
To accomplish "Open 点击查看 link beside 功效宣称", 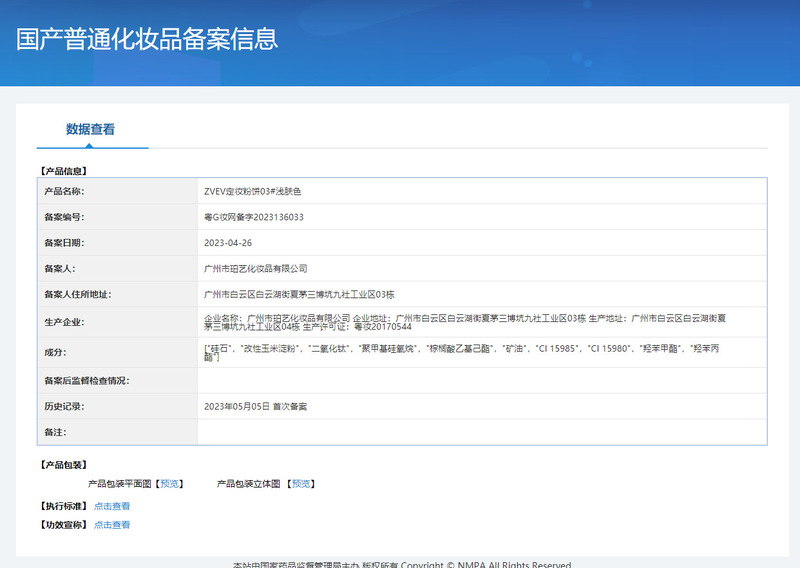I will [x=112, y=525].
